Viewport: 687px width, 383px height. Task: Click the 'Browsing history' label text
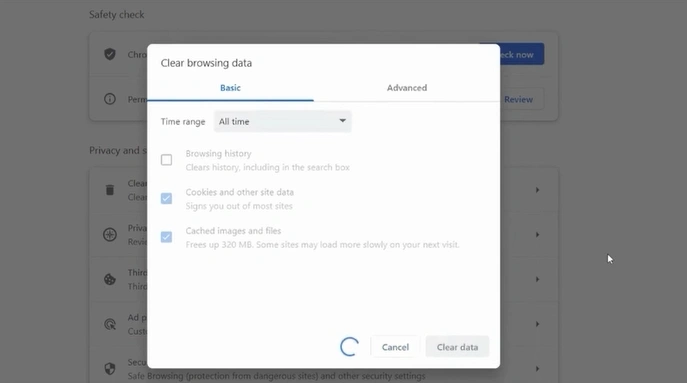click(x=218, y=153)
